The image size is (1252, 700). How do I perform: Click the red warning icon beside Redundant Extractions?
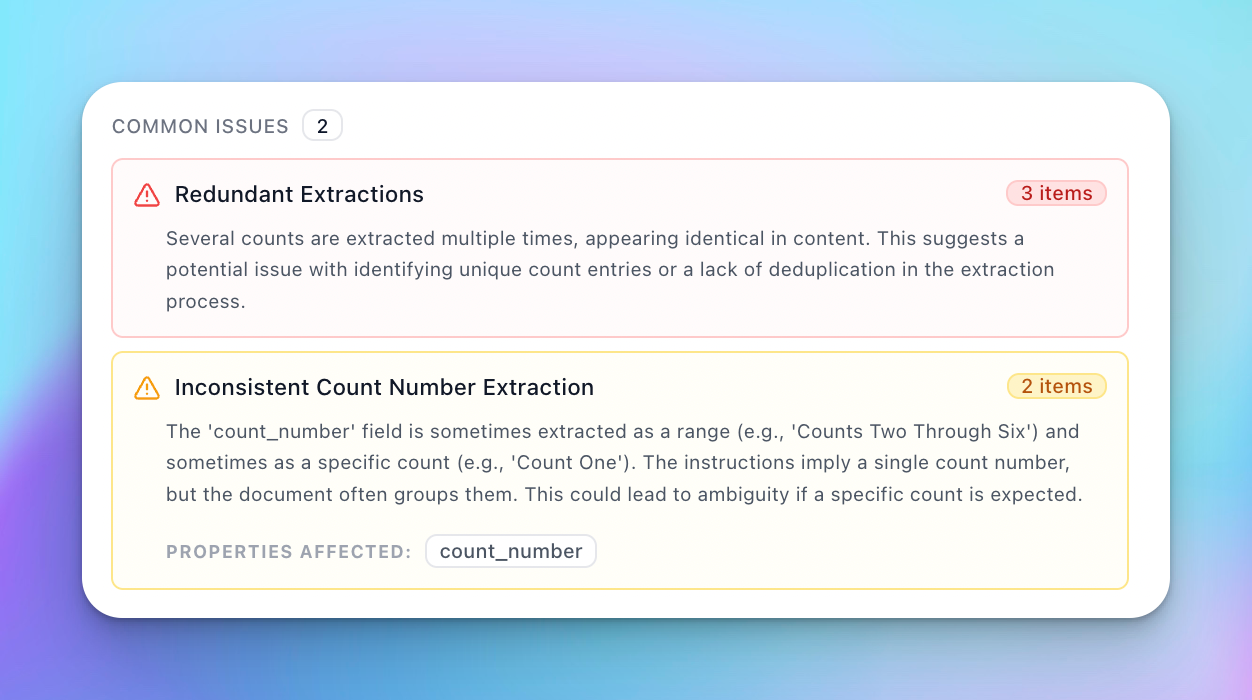[x=147, y=195]
